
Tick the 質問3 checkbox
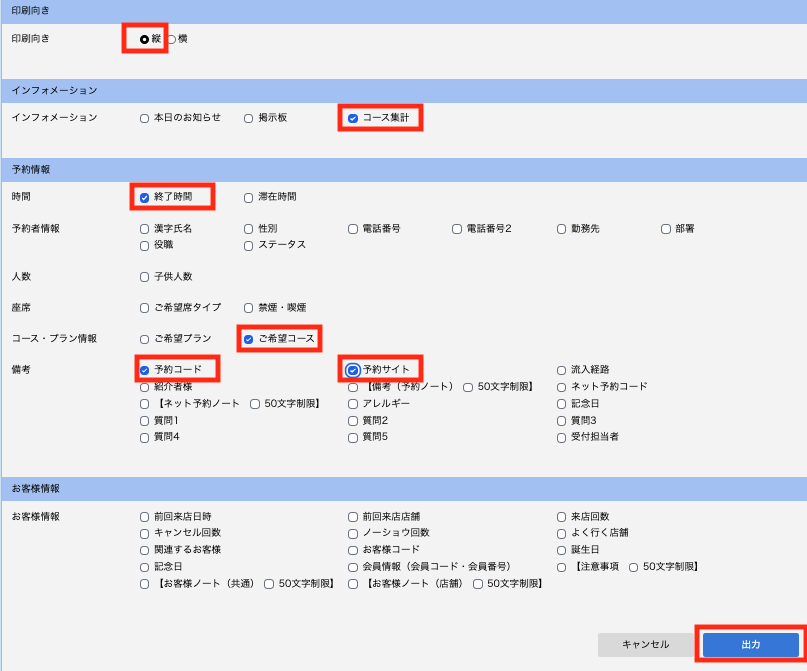click(x=561, y=421)
